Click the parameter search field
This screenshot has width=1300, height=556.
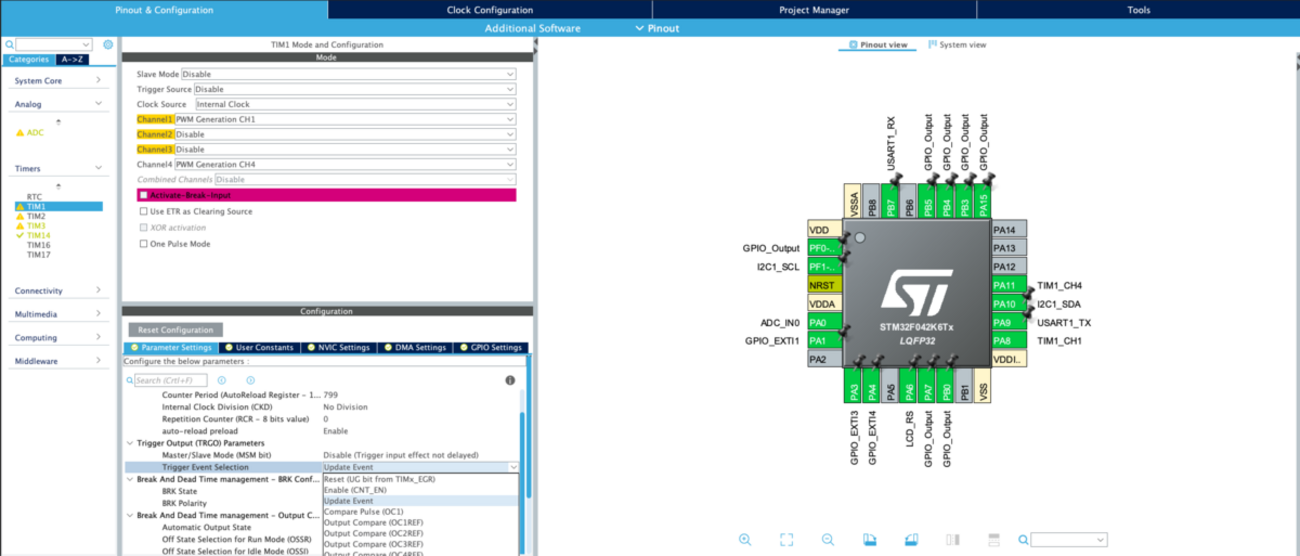[x=170, y=381]
